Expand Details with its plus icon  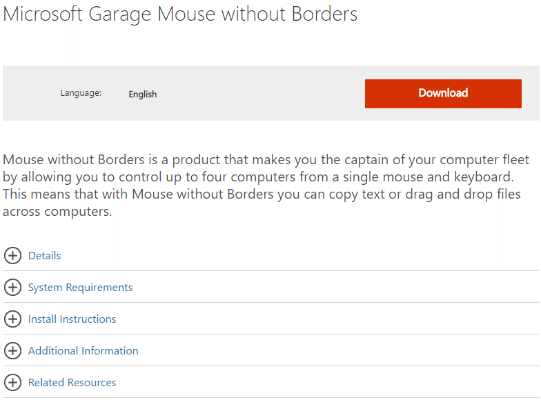click(13, 255)
